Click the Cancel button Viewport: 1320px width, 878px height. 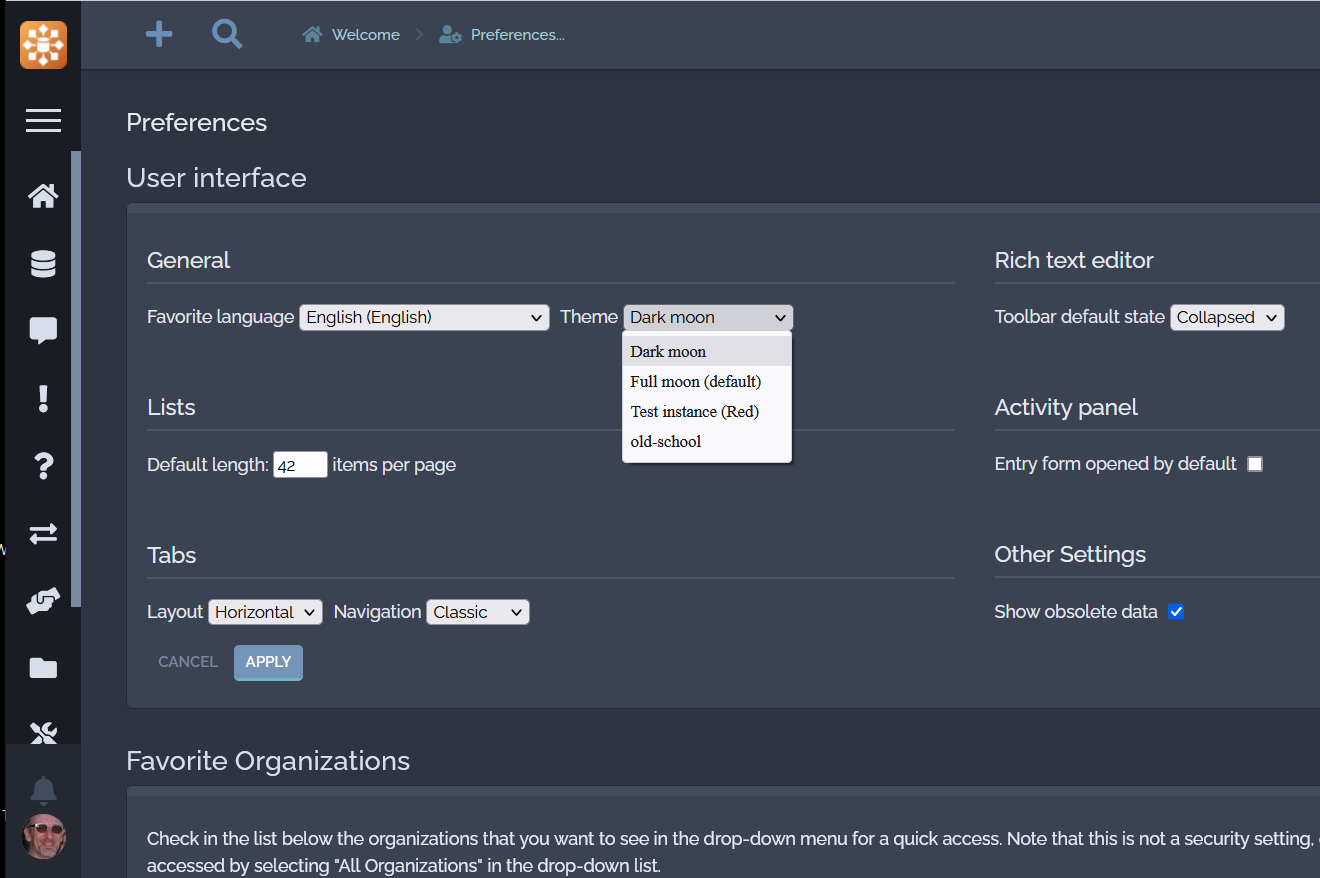[x=188, y=662]
